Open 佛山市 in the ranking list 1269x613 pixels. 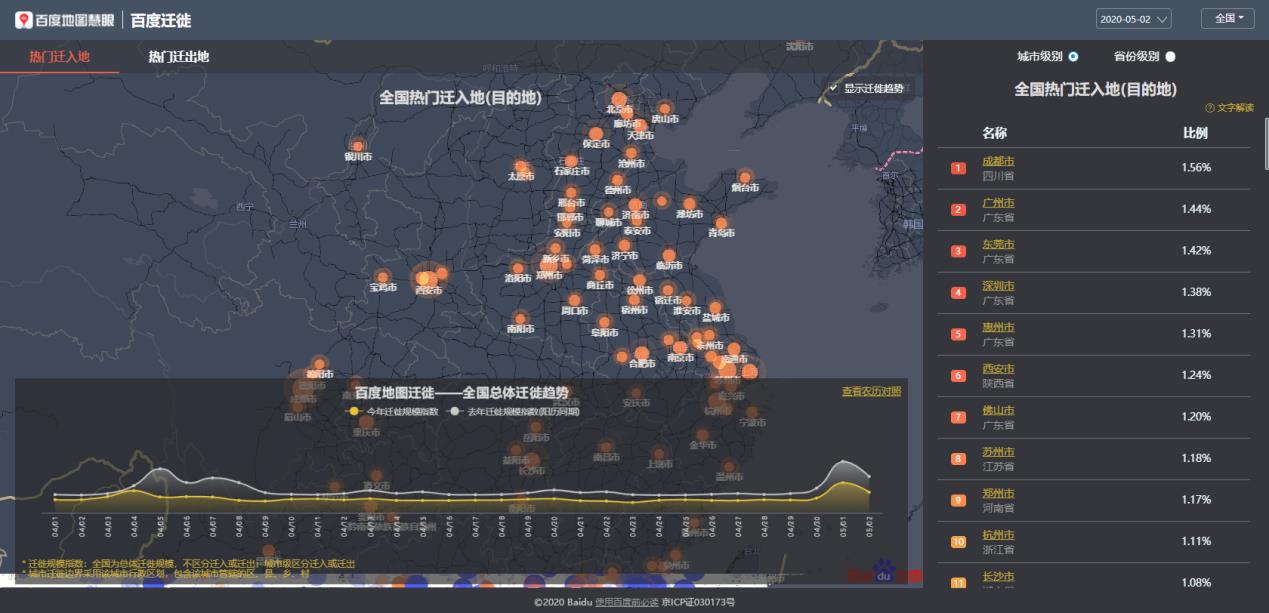[x=998, y=410]
